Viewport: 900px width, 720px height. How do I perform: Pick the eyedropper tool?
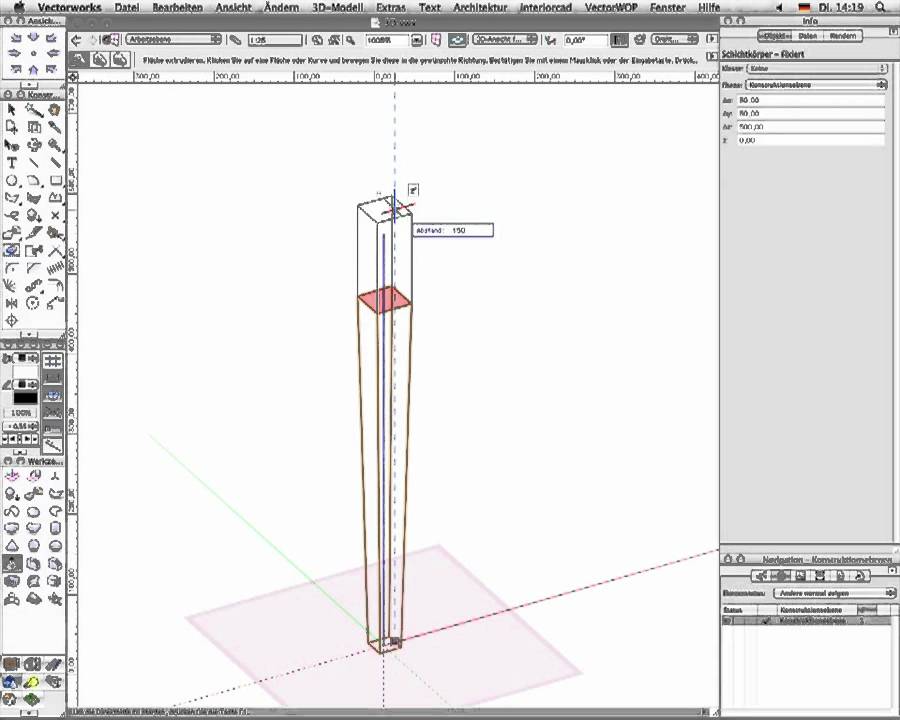(x=55, y=126)
